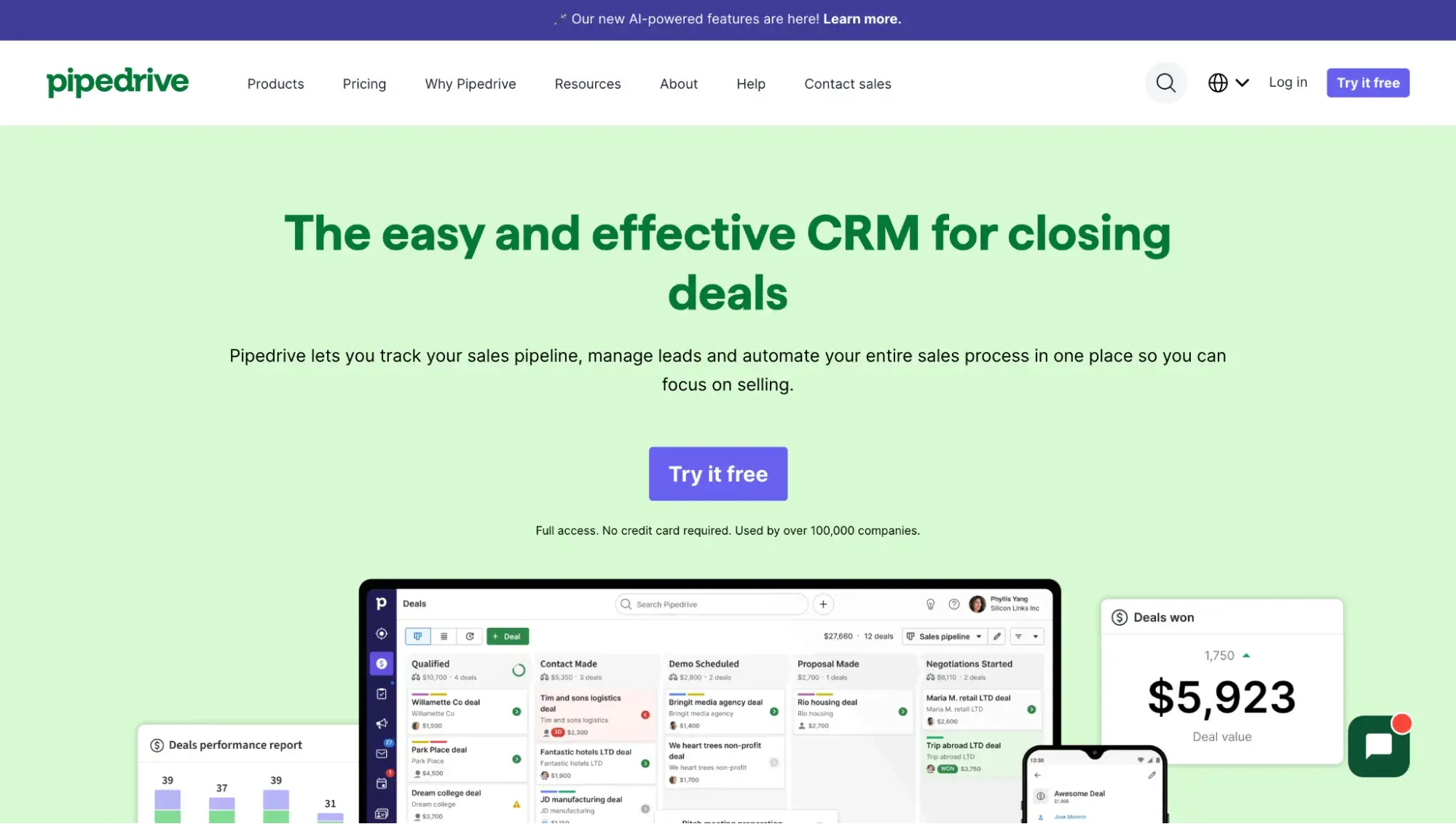Select the Pricing menu item
This screenshot has width=1456, height=824.
point(363,83)
